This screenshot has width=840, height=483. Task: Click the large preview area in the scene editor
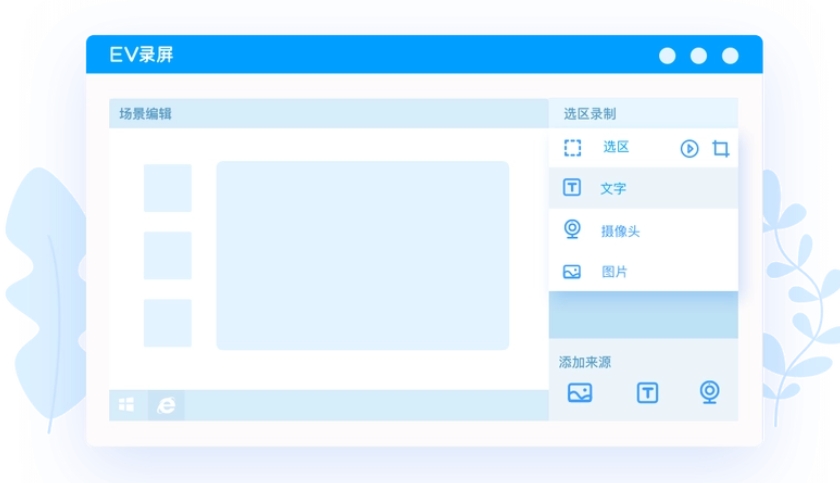[x=363, y=255]
